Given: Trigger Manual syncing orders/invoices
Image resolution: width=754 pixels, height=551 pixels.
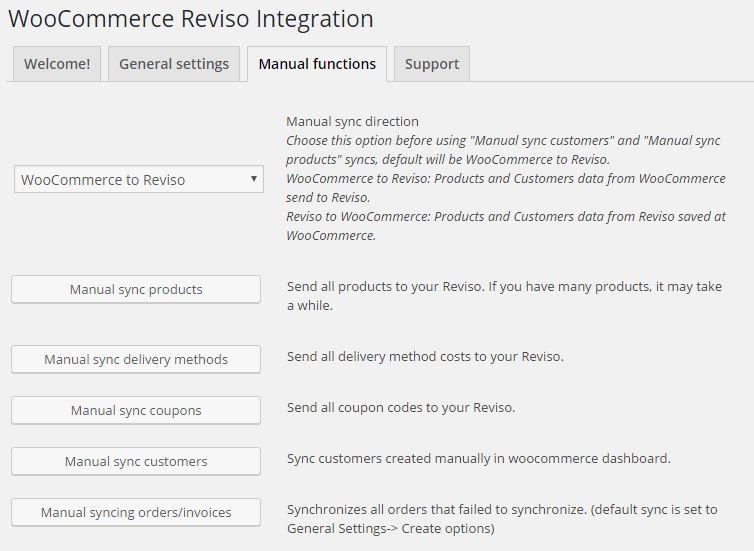Looking at the screenshot, I should (136, 512).
